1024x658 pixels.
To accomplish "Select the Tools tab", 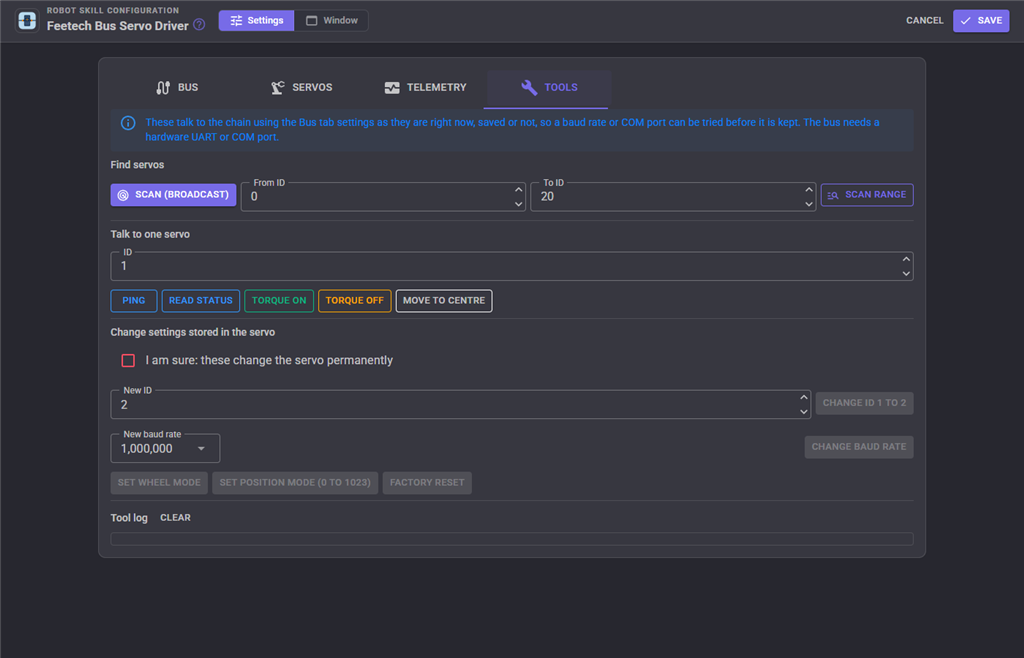I will pyautogui.click(x=549, y=87).
